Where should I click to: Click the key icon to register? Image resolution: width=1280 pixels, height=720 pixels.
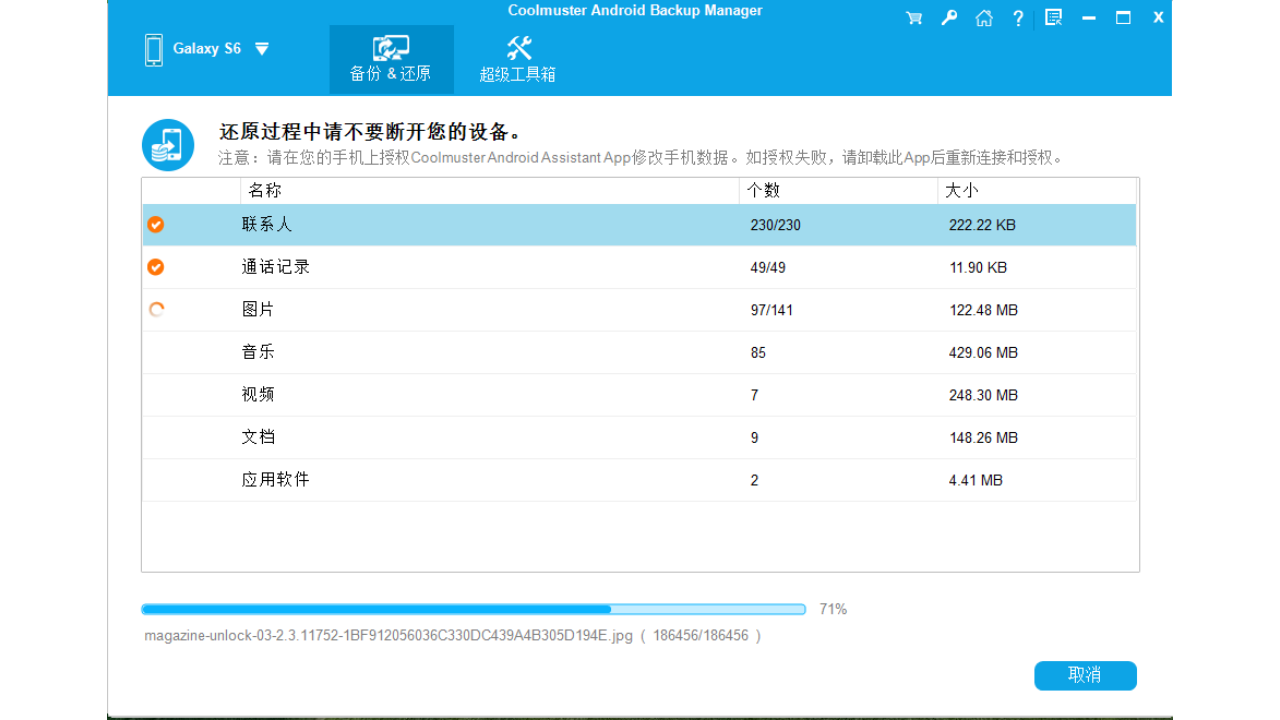tap(948, 17)
